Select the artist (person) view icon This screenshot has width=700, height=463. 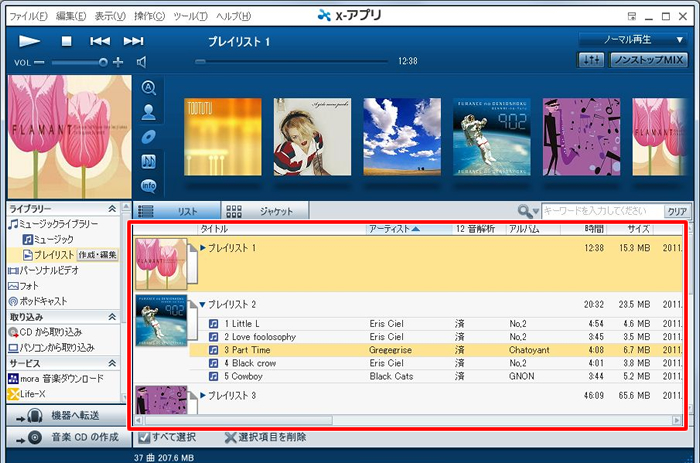[149, 111]
